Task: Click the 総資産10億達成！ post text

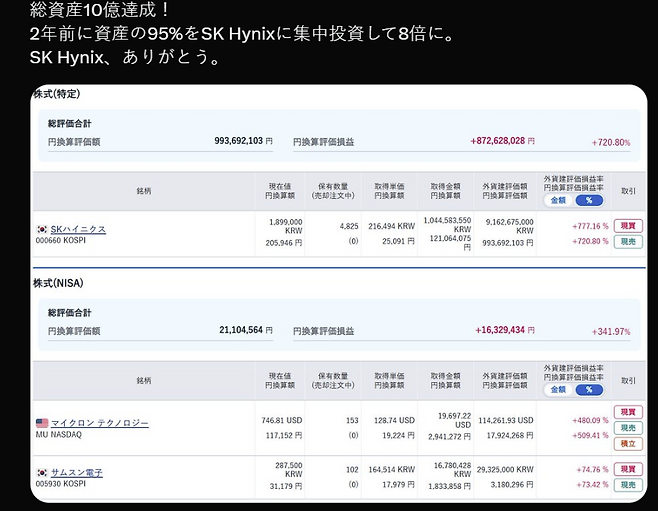Action: click(x=99, y=10)
